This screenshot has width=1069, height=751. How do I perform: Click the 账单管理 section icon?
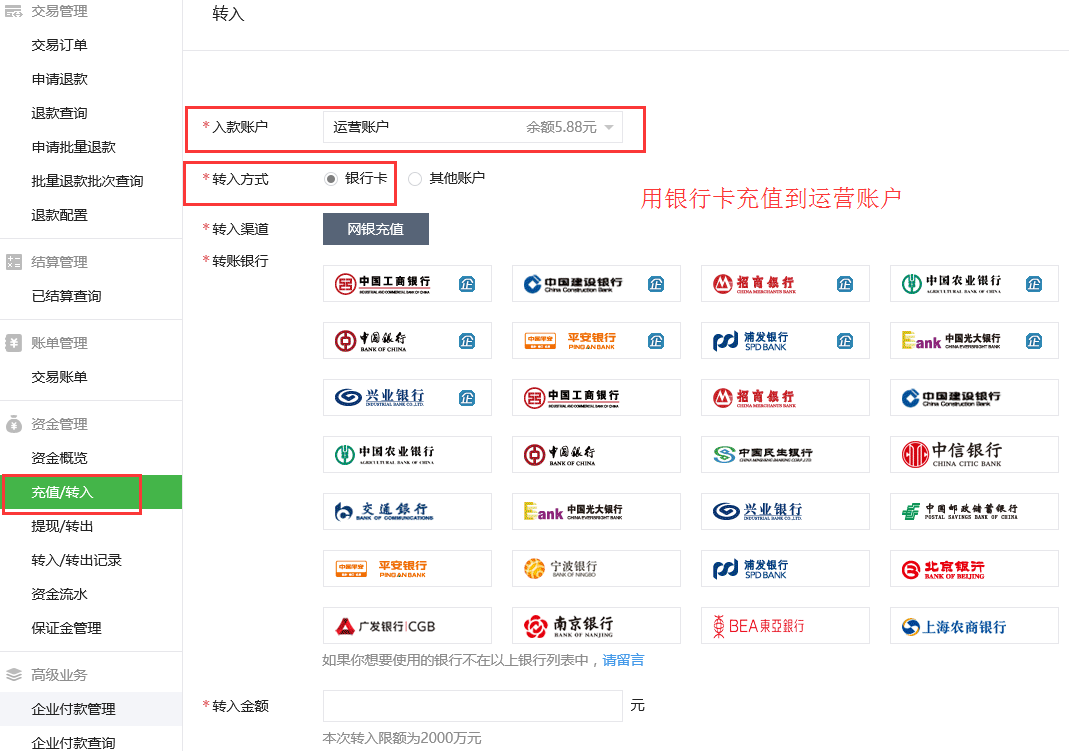point(14,343)
